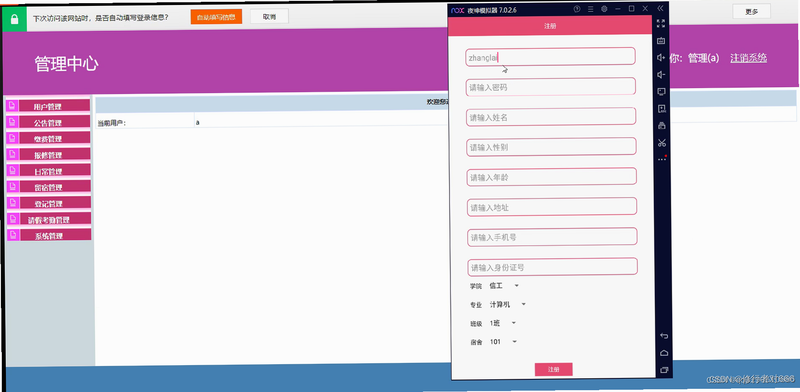Open 用户管理 in the admin sidebar

pyautogui.click(x=48, y=106)
